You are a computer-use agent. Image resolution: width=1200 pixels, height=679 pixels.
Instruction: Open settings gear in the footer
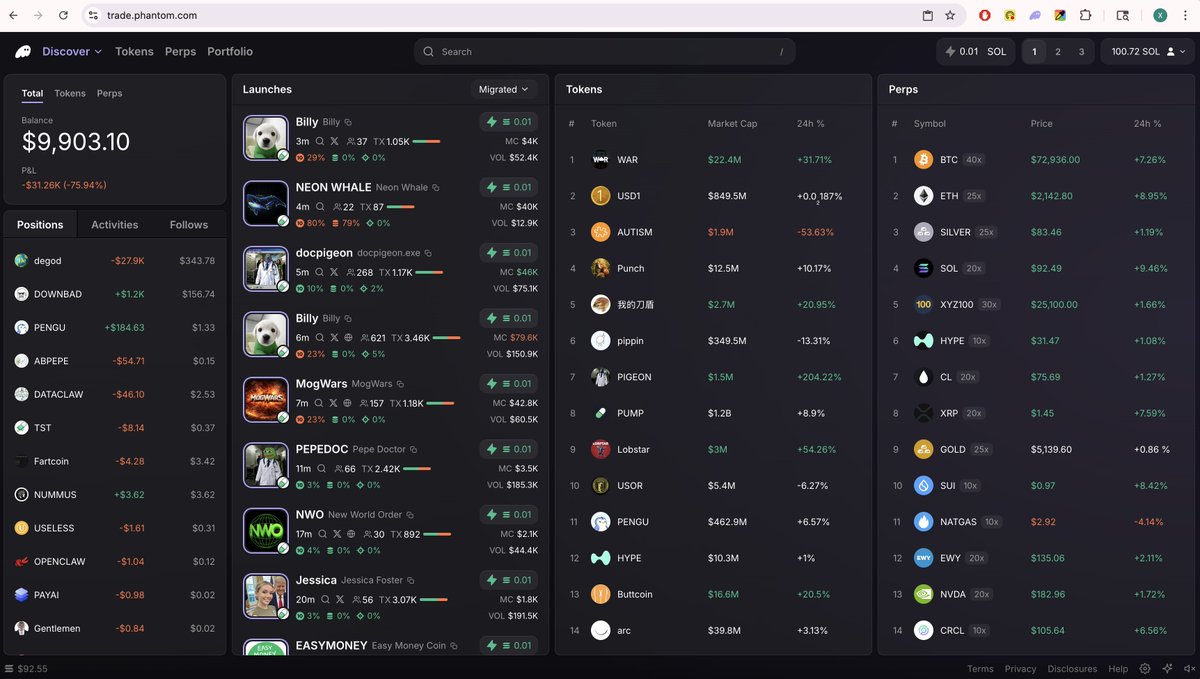(x=1145, y=669)
